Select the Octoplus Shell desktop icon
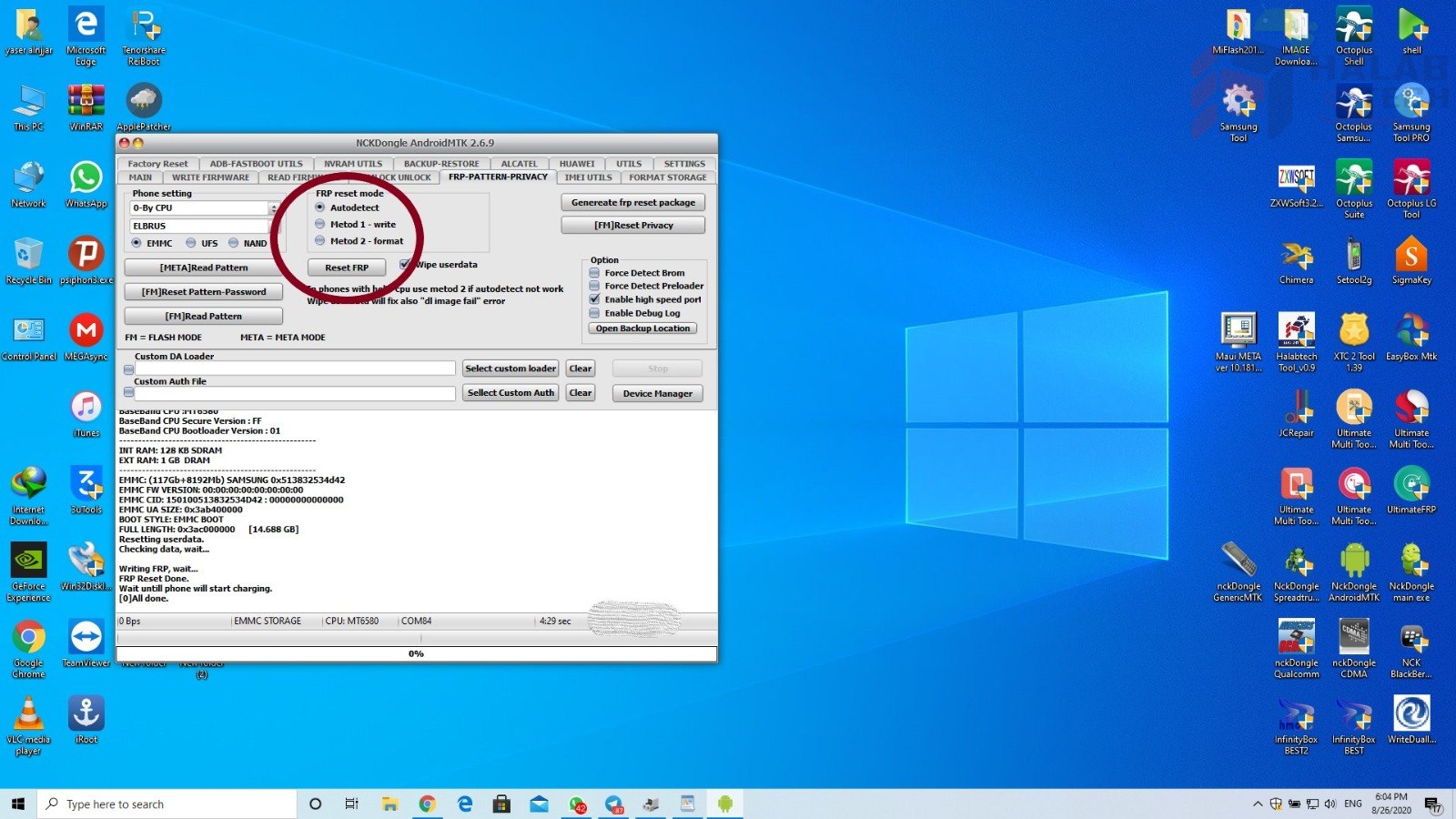The image size is (1456, 819). [x=1354, y=36]
